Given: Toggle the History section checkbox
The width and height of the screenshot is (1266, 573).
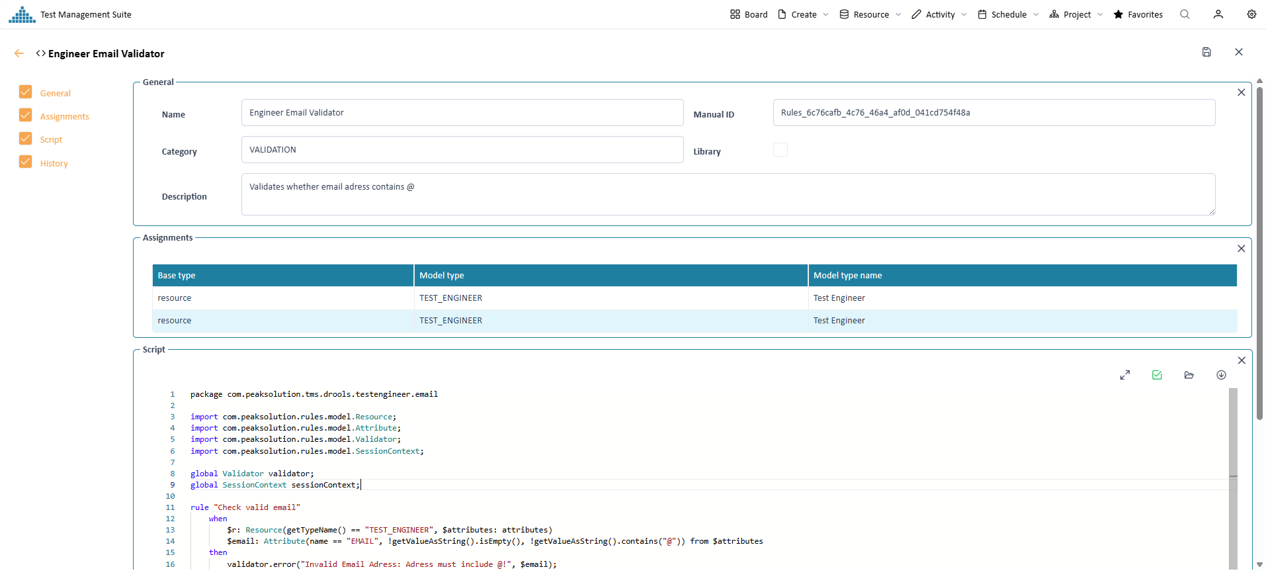Looking at the screenshot, I should point(25,161).
